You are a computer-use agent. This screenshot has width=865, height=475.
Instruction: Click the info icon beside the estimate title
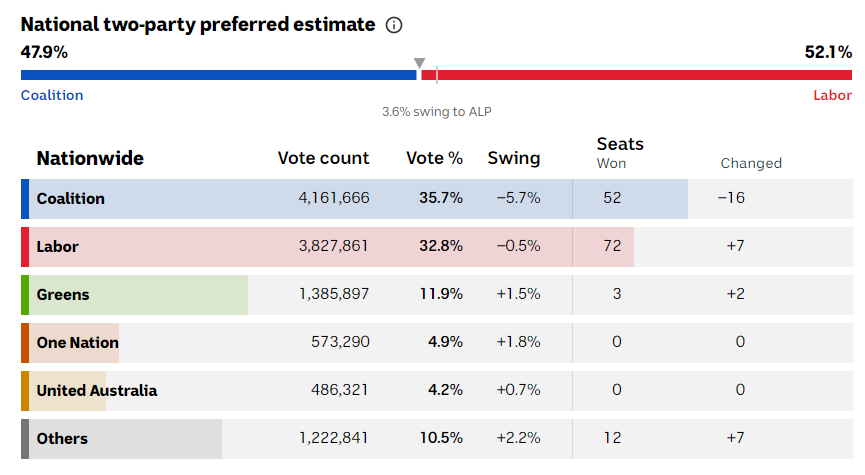click(395, 24)
